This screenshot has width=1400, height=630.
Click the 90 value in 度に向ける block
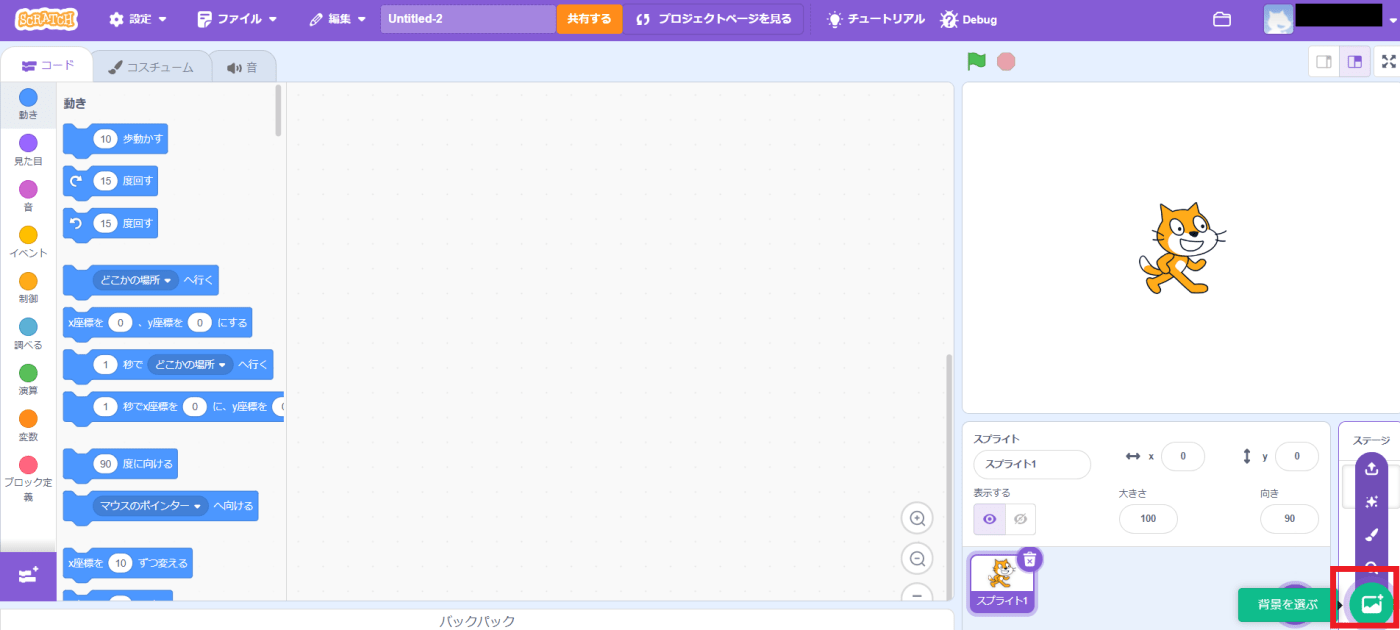tap(105, 463)
